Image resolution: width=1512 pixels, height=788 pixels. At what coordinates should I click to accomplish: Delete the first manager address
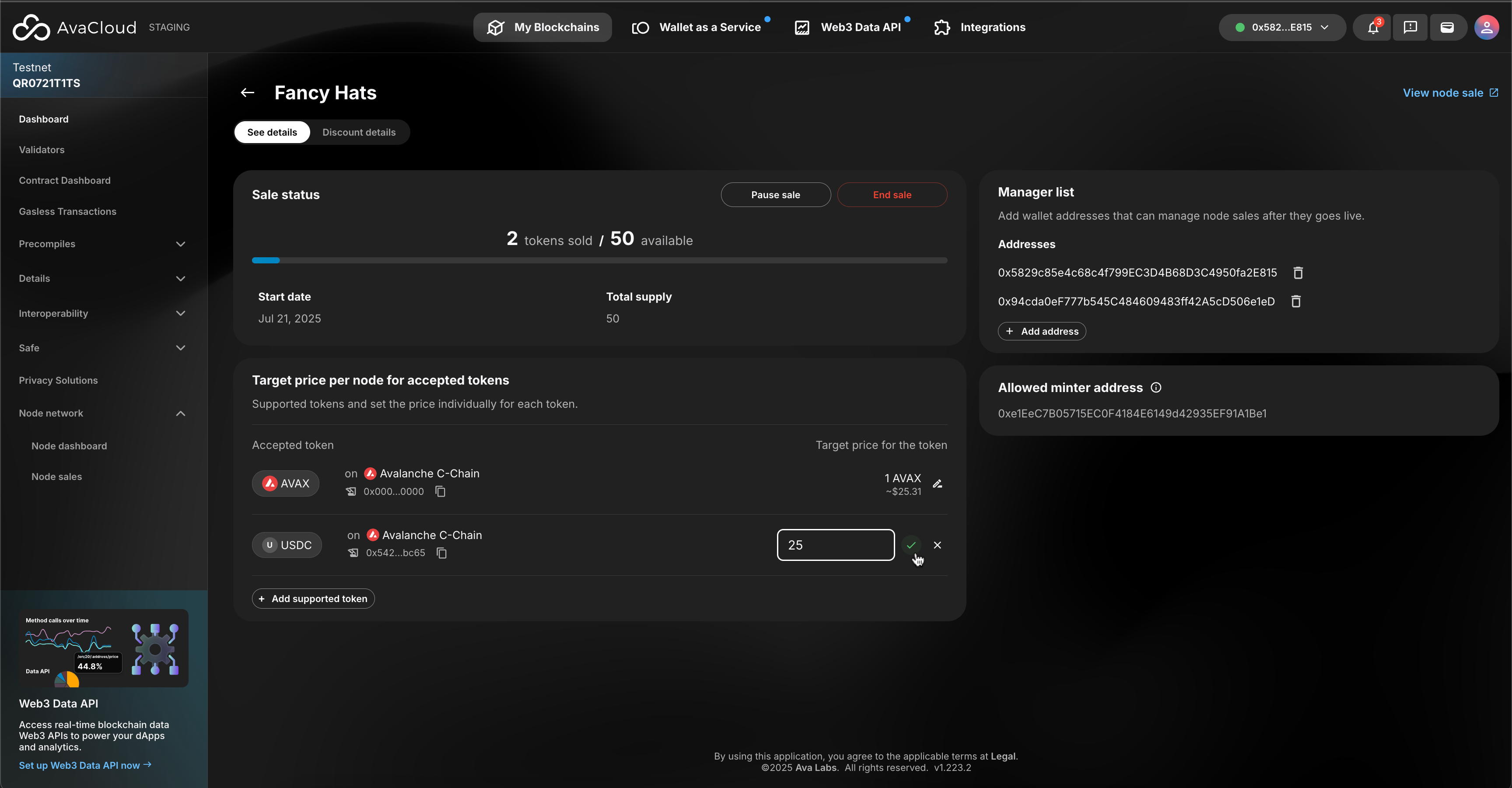pos(1298,273)
